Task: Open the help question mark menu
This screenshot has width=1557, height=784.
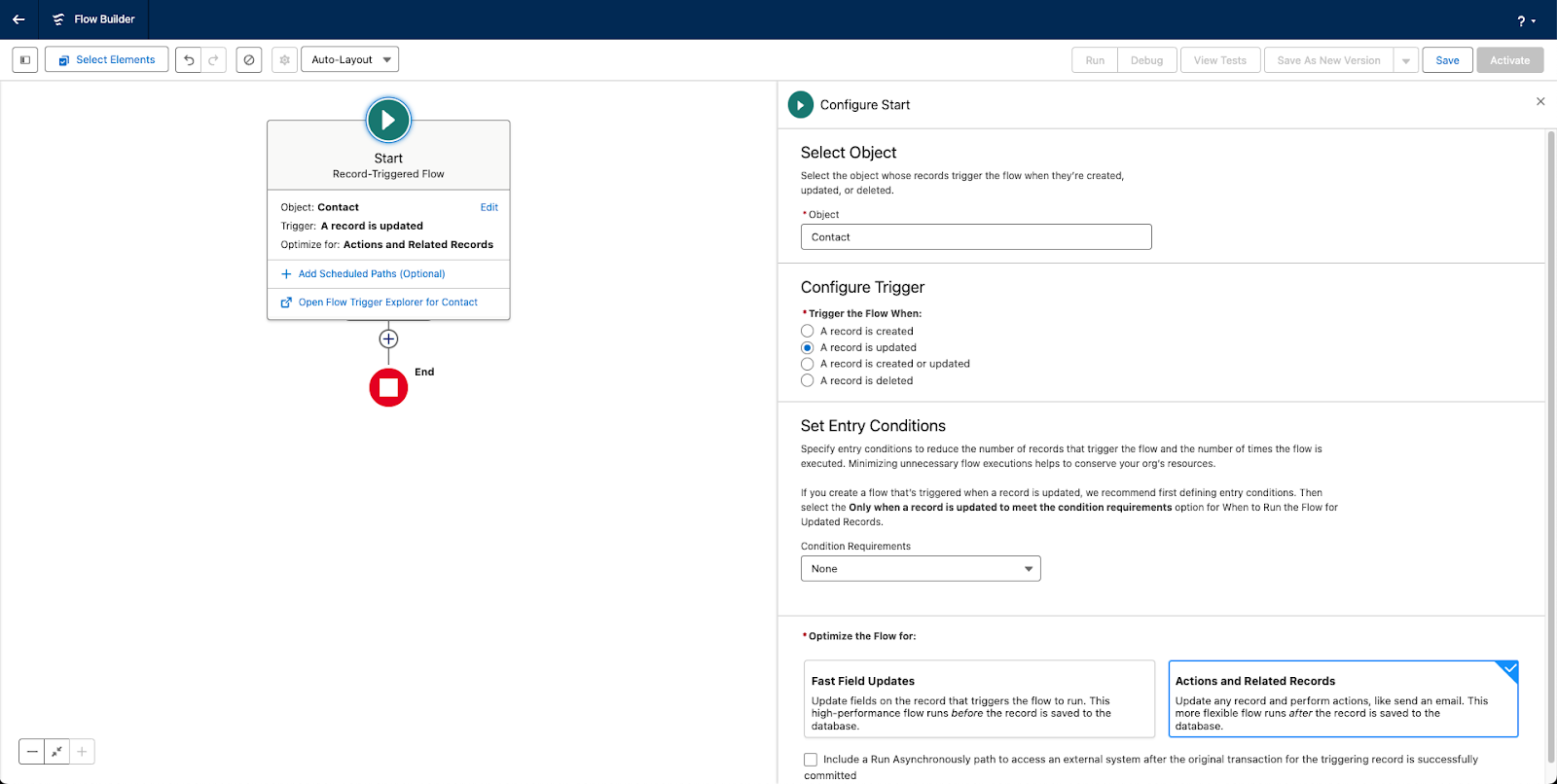Action: point(1526,20)
